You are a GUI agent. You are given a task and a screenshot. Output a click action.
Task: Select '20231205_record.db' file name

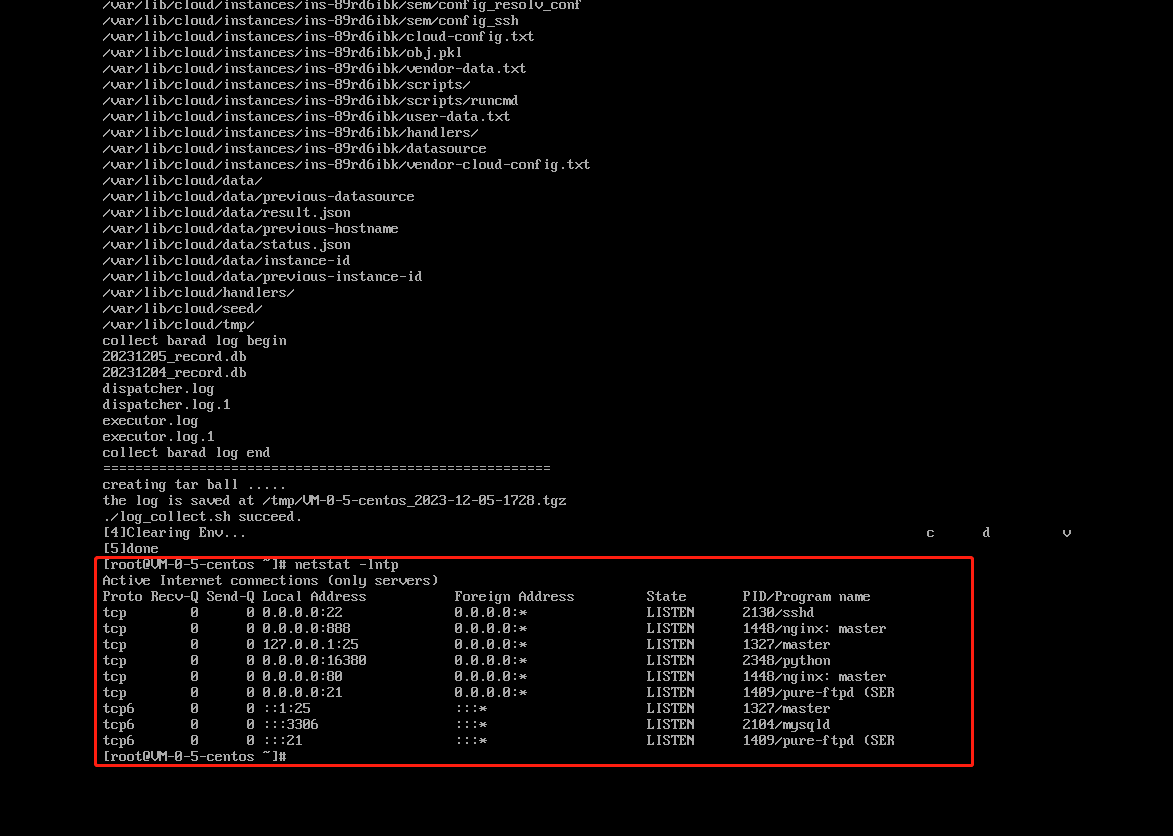(x=174, y=357)
